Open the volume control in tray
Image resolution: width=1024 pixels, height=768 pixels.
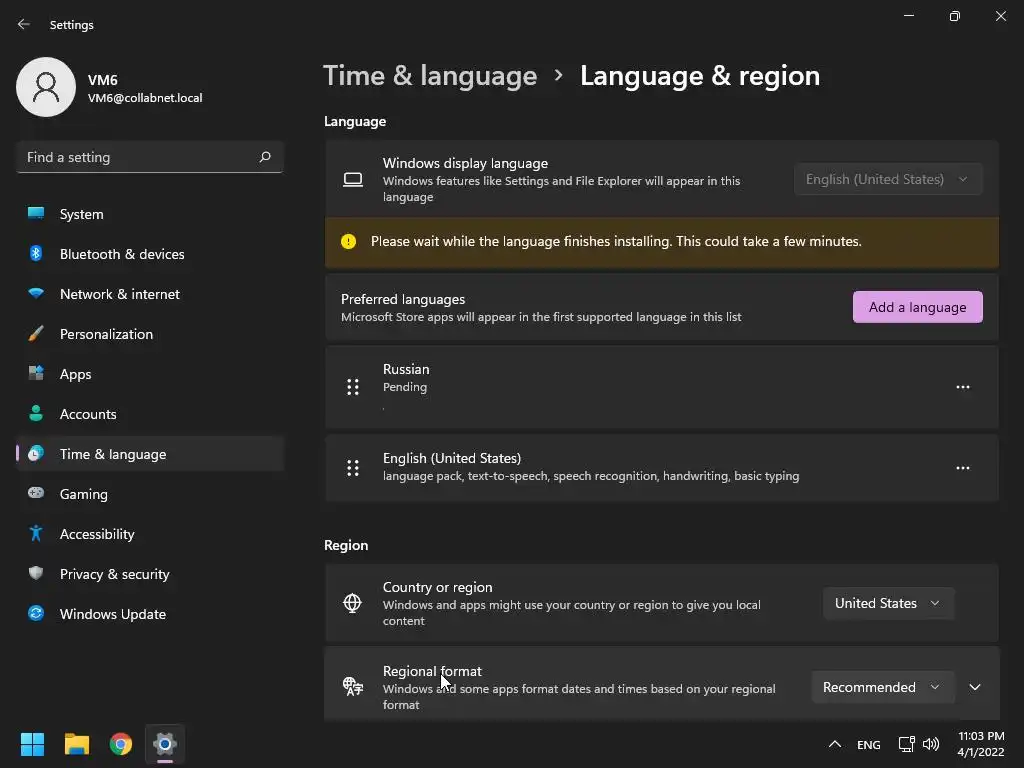[931, 744]
